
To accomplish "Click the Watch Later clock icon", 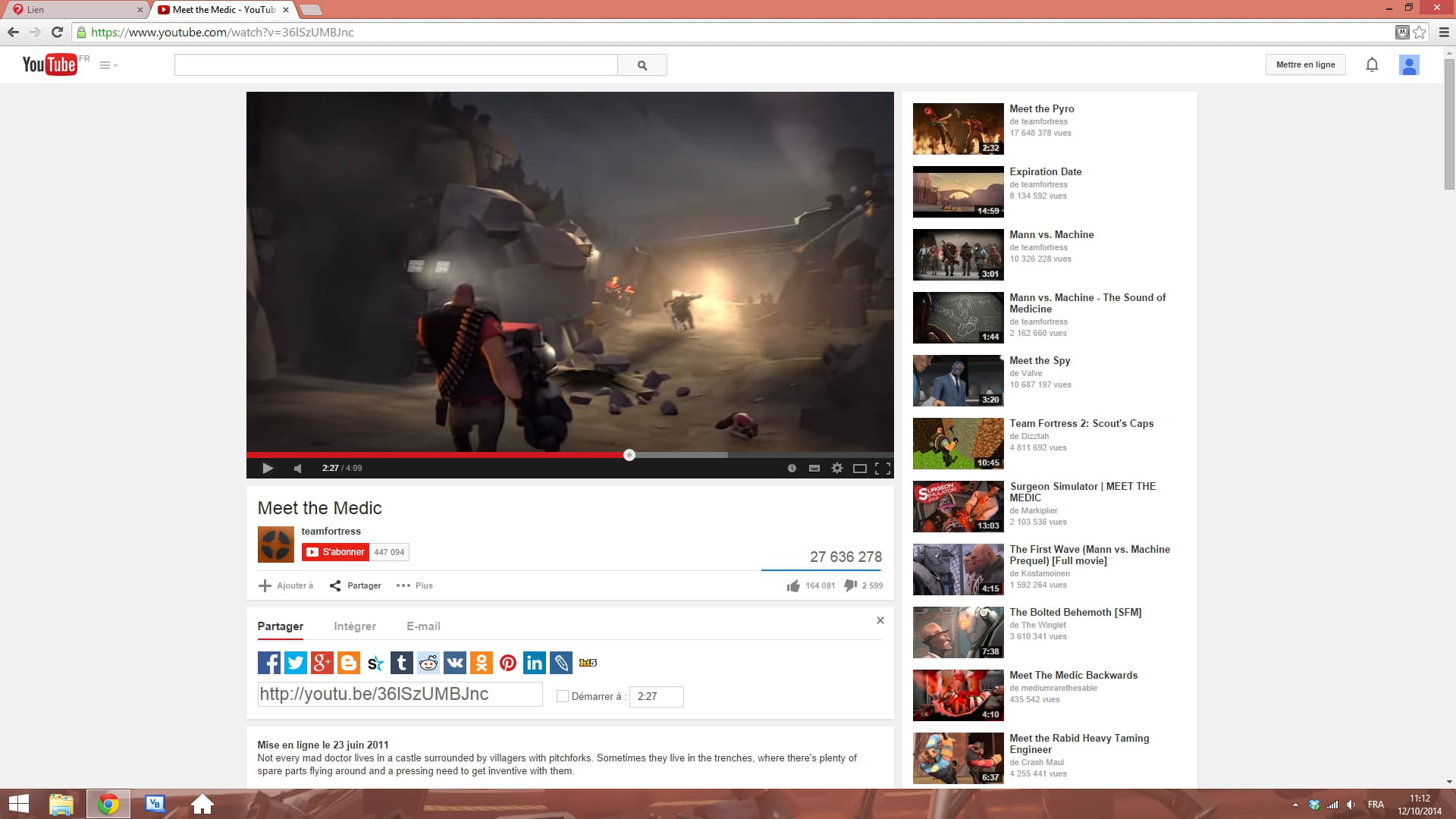I will pyautogui.click(x=792, y=468).
